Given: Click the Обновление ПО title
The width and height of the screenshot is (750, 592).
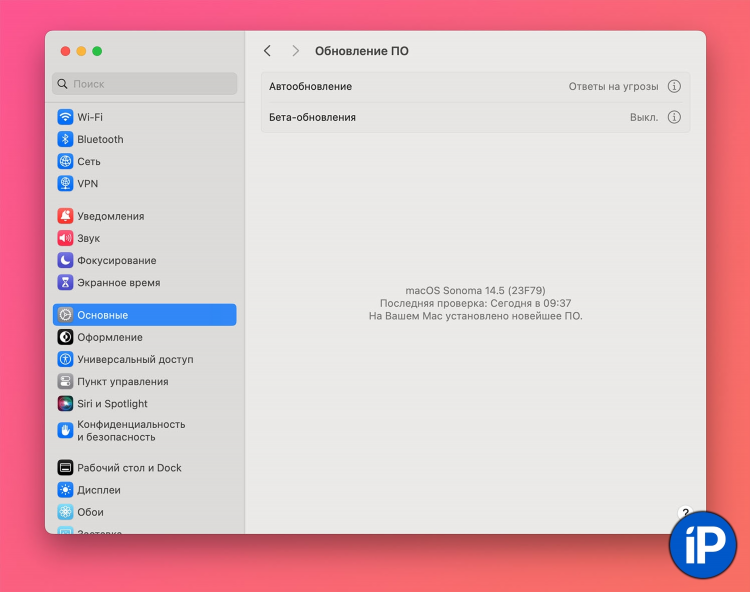Looking at the screenshot, I should pos(362,51).
